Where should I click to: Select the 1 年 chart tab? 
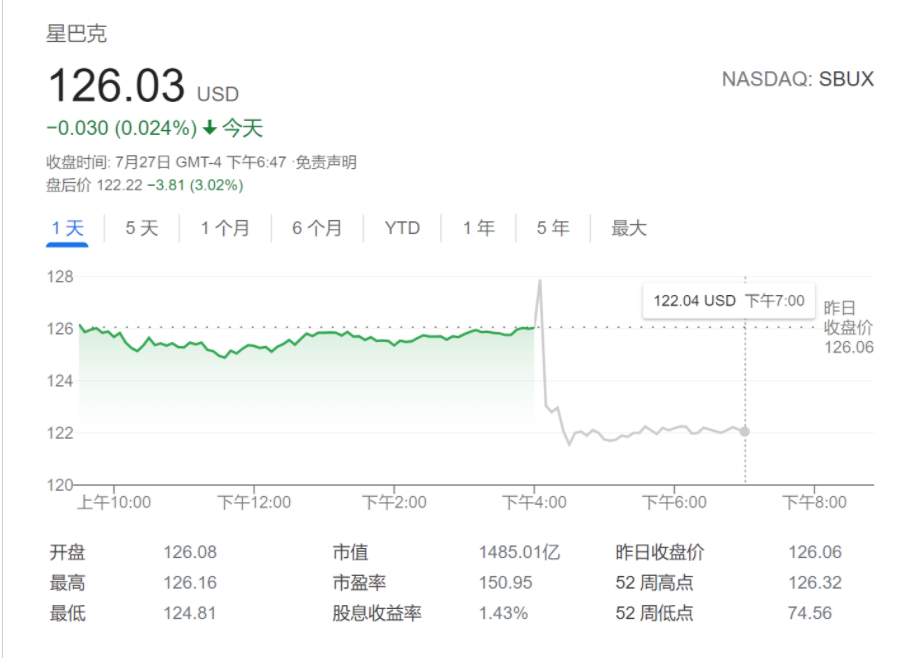[x=479, y=228]
